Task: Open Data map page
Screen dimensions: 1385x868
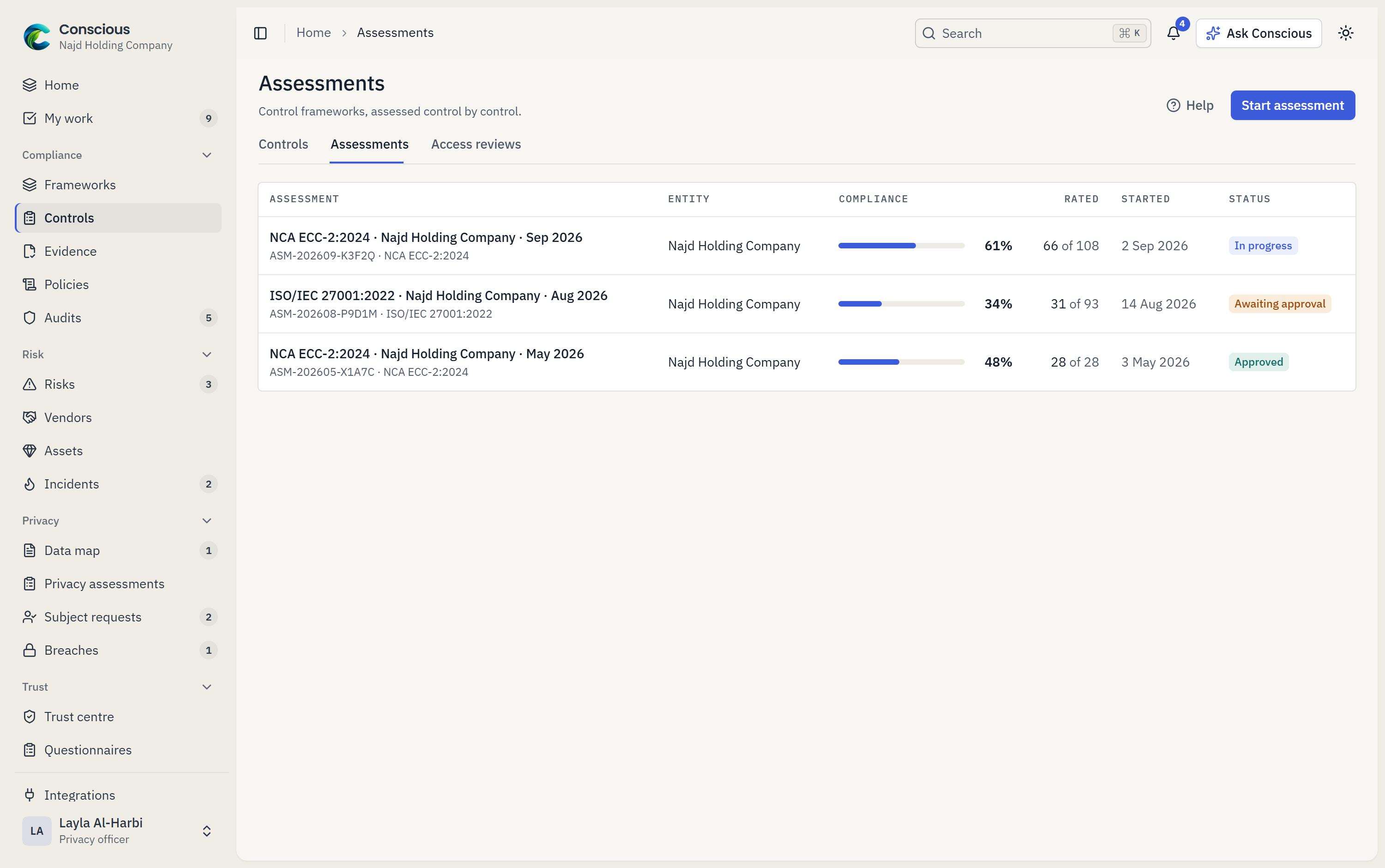Action: 118,551
